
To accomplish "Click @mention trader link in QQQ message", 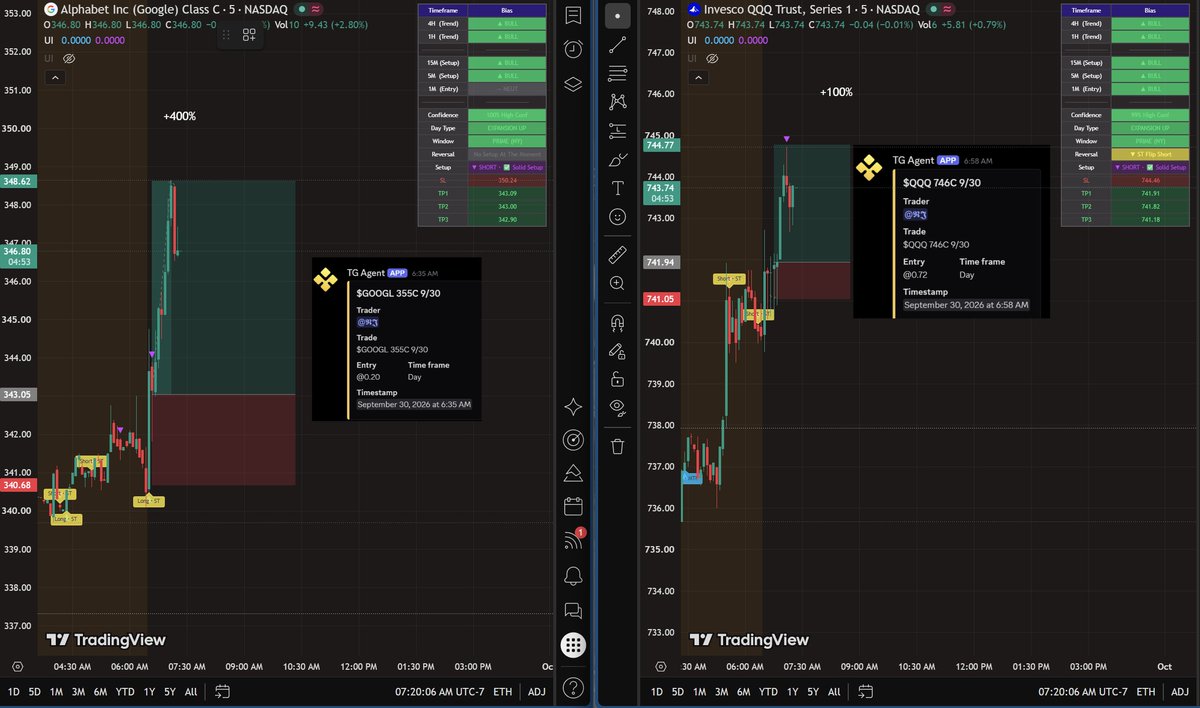I will [x=917, y=214].
